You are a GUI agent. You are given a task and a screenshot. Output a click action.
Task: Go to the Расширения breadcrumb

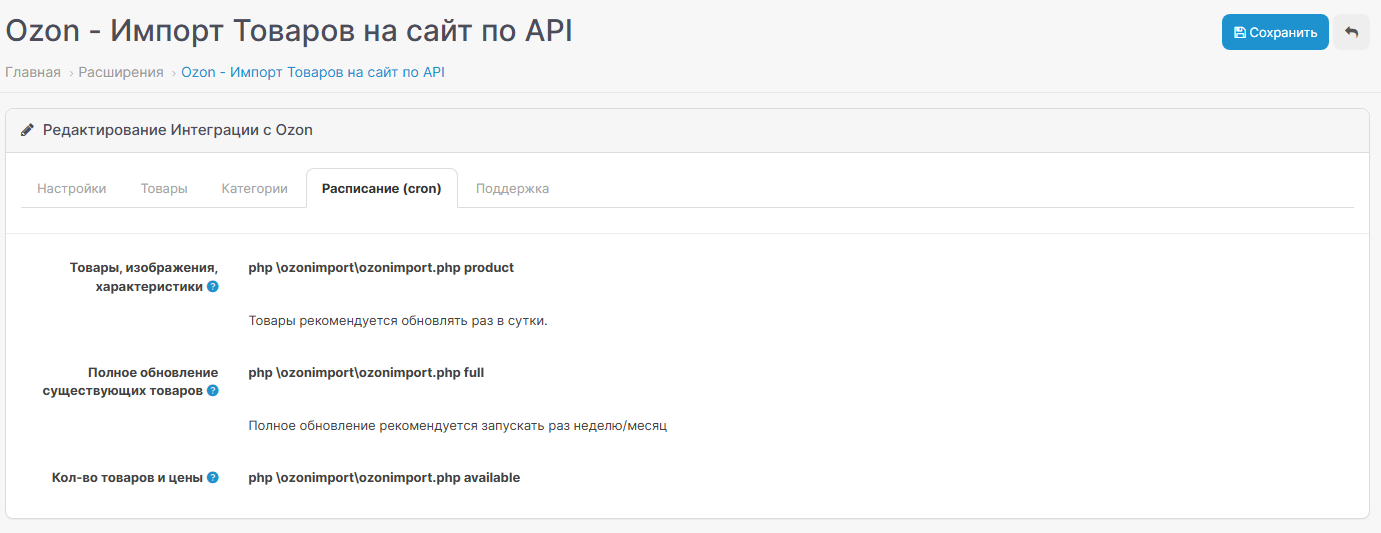pos(121,72)
